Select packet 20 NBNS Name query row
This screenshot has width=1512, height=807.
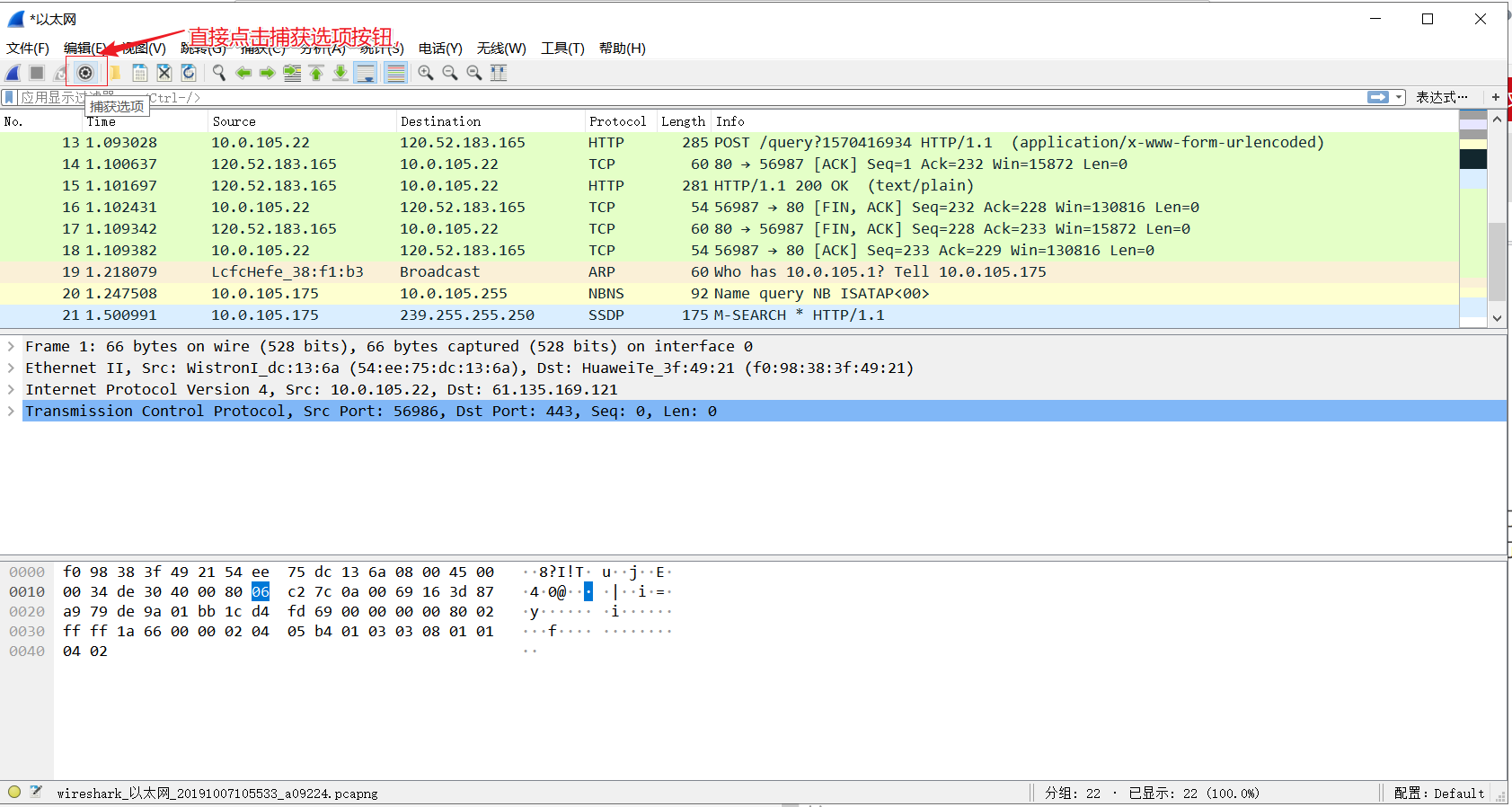click(x=729, y=293)
